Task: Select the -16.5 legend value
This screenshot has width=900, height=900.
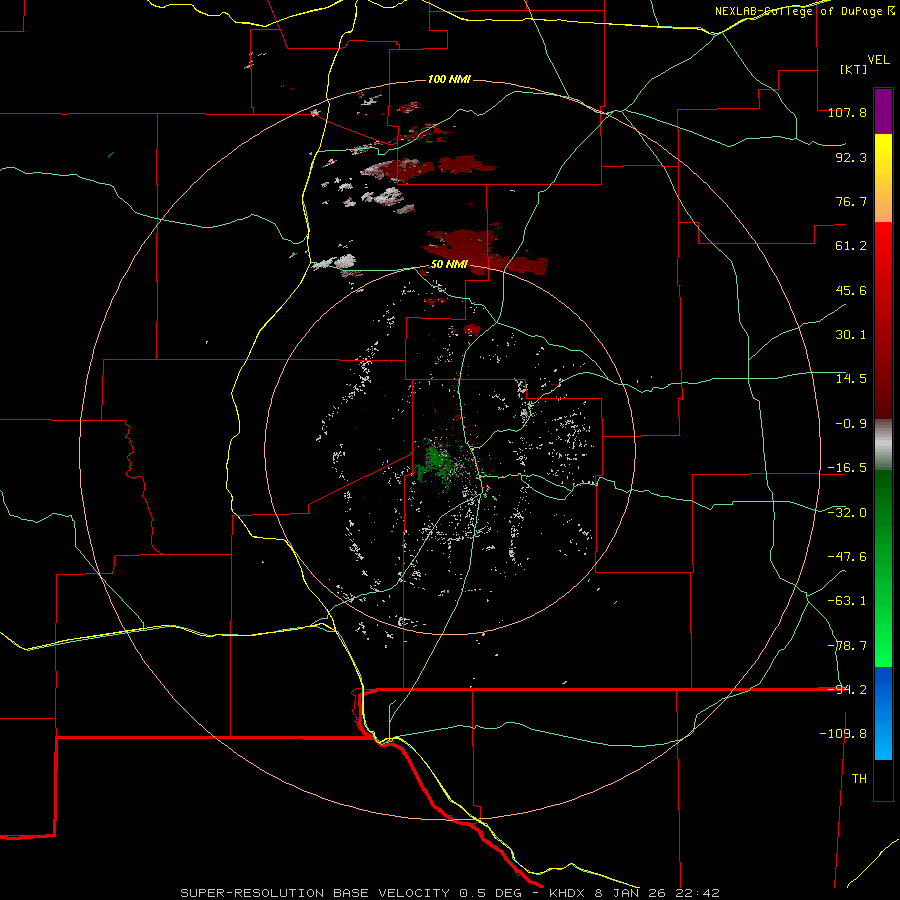Action: click(847, 468)
